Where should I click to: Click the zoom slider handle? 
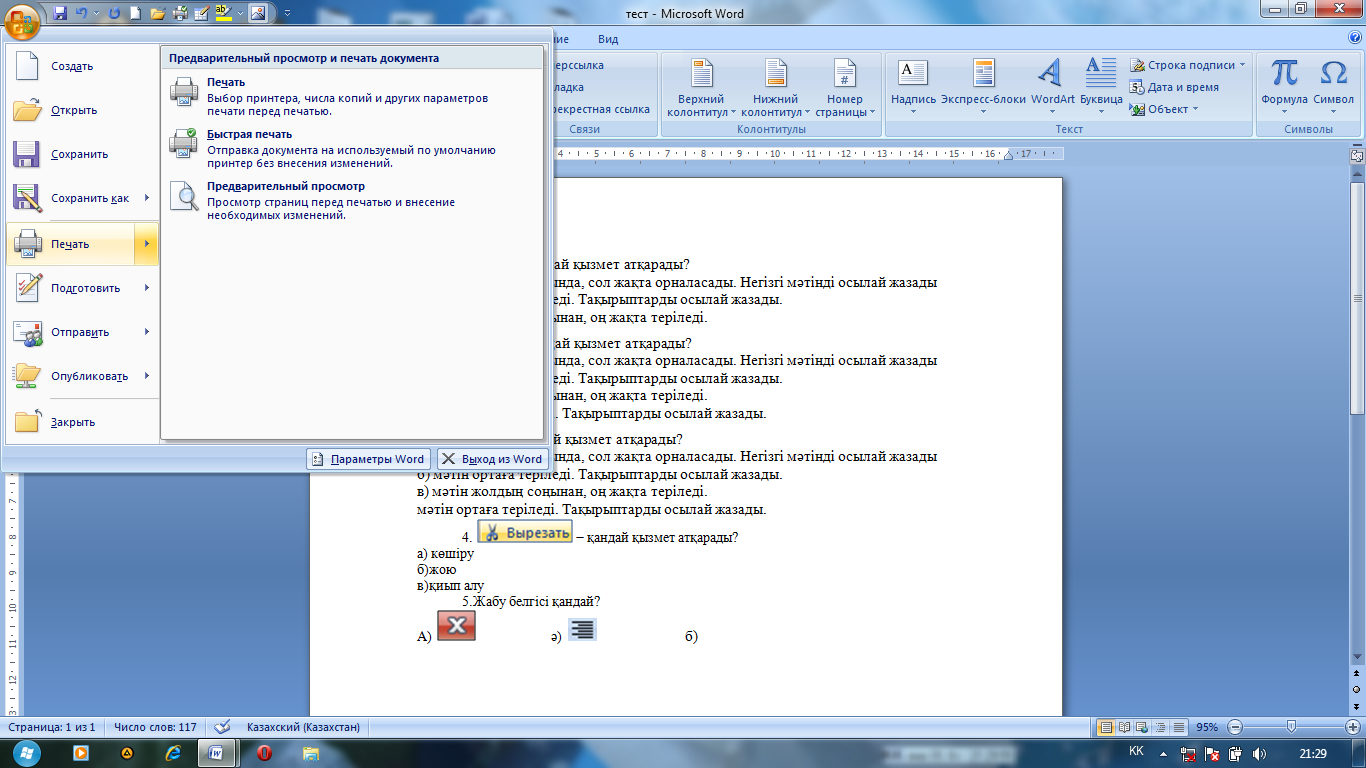coord(1292,726)
